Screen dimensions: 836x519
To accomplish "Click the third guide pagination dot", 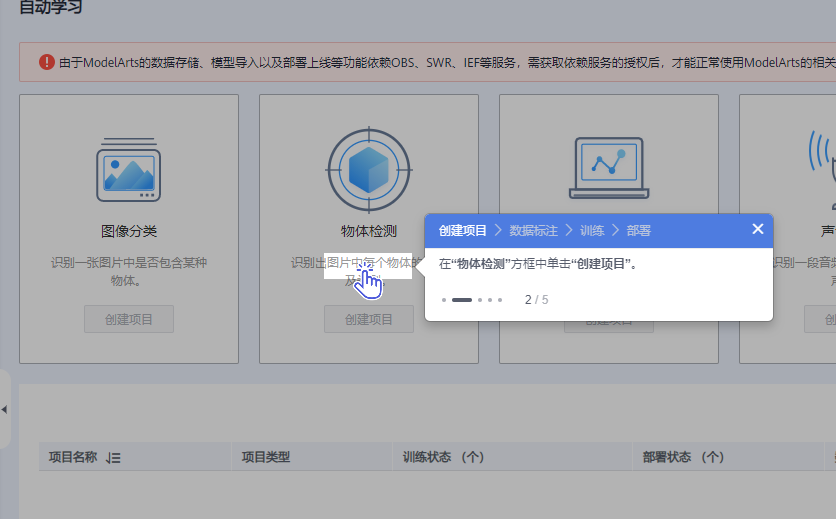I will tap(480, 300).
